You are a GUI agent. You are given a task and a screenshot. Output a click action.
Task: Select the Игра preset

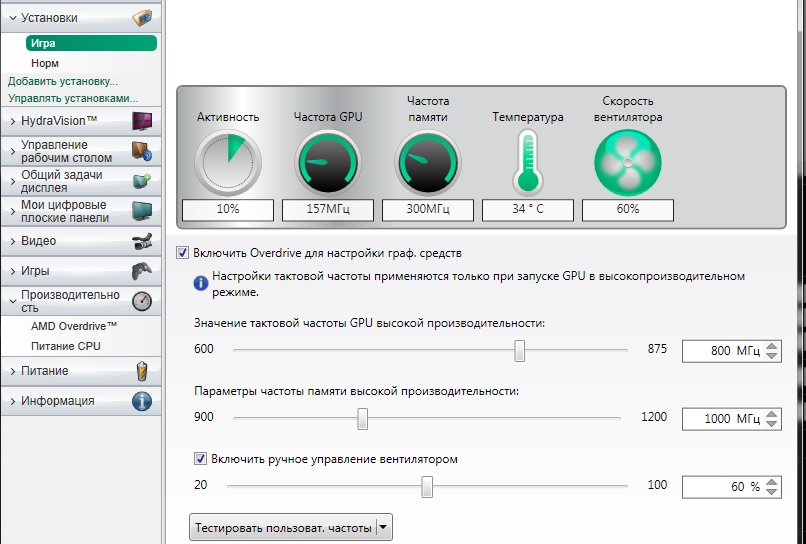[x=91, y=43]
